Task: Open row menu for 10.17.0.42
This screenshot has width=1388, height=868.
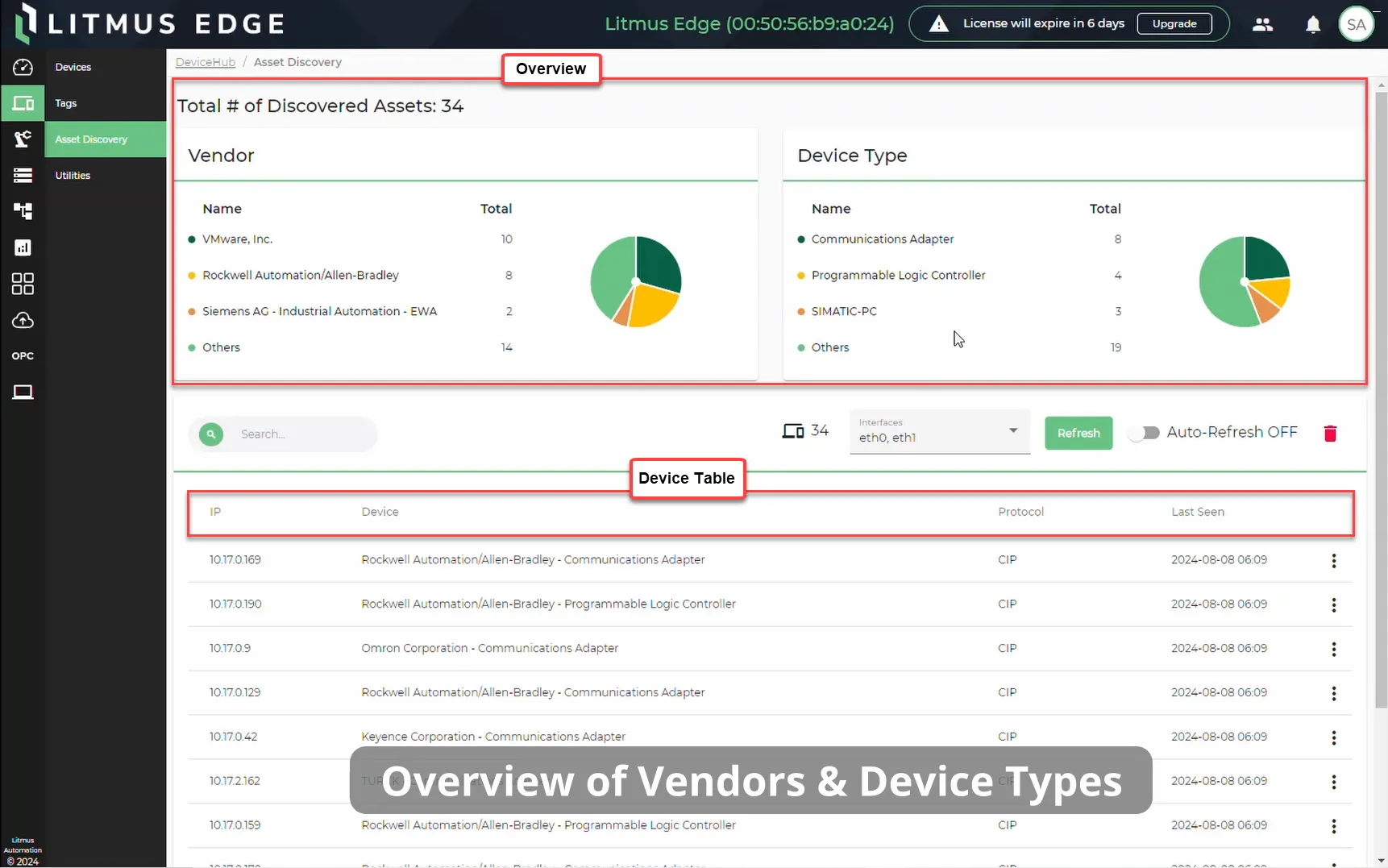Action: (1334, 738)
